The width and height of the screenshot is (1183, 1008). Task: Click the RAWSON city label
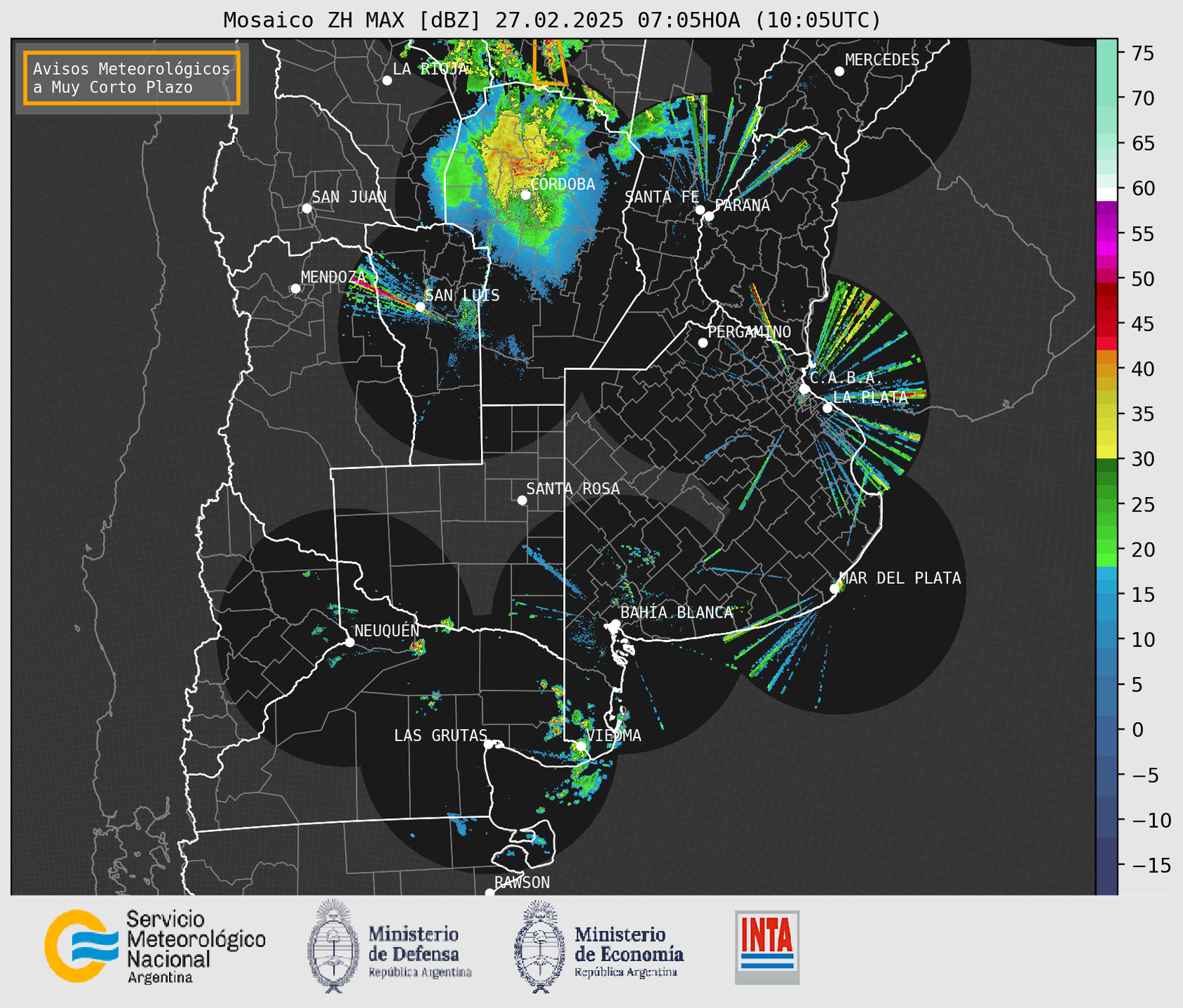522,883
